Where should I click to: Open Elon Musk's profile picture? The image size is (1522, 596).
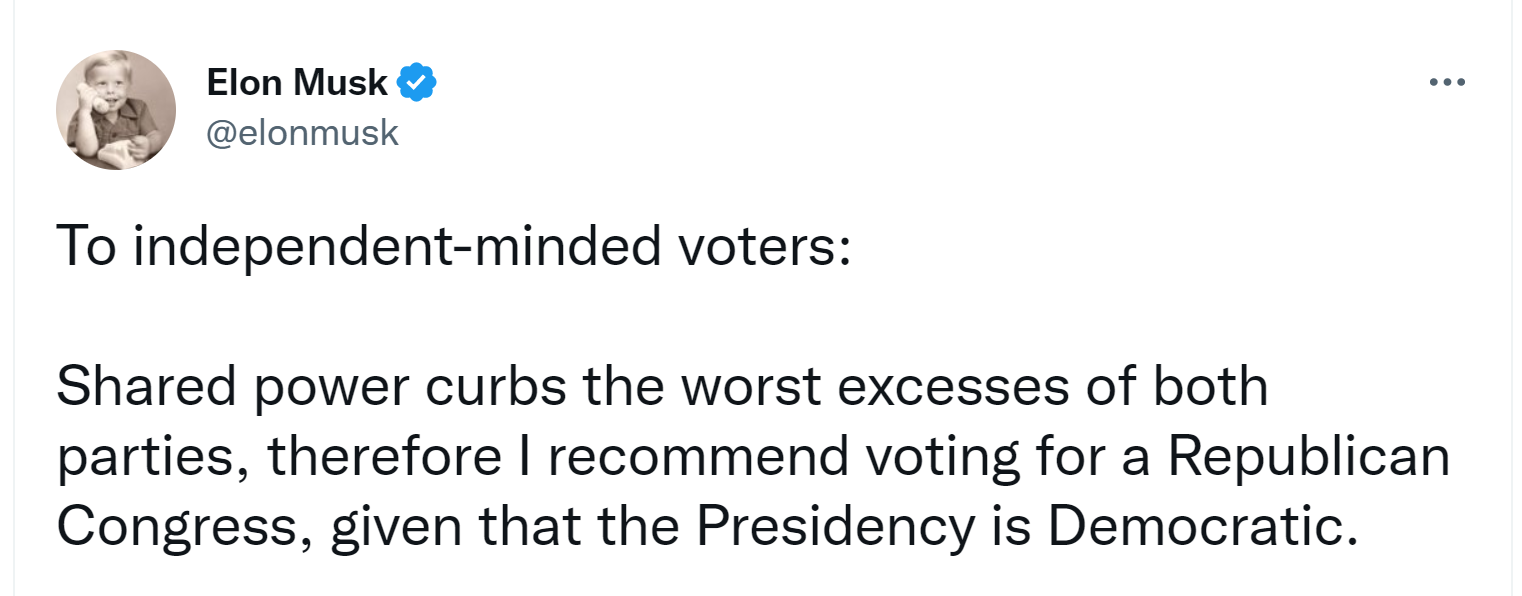click(x=116, y=109)
